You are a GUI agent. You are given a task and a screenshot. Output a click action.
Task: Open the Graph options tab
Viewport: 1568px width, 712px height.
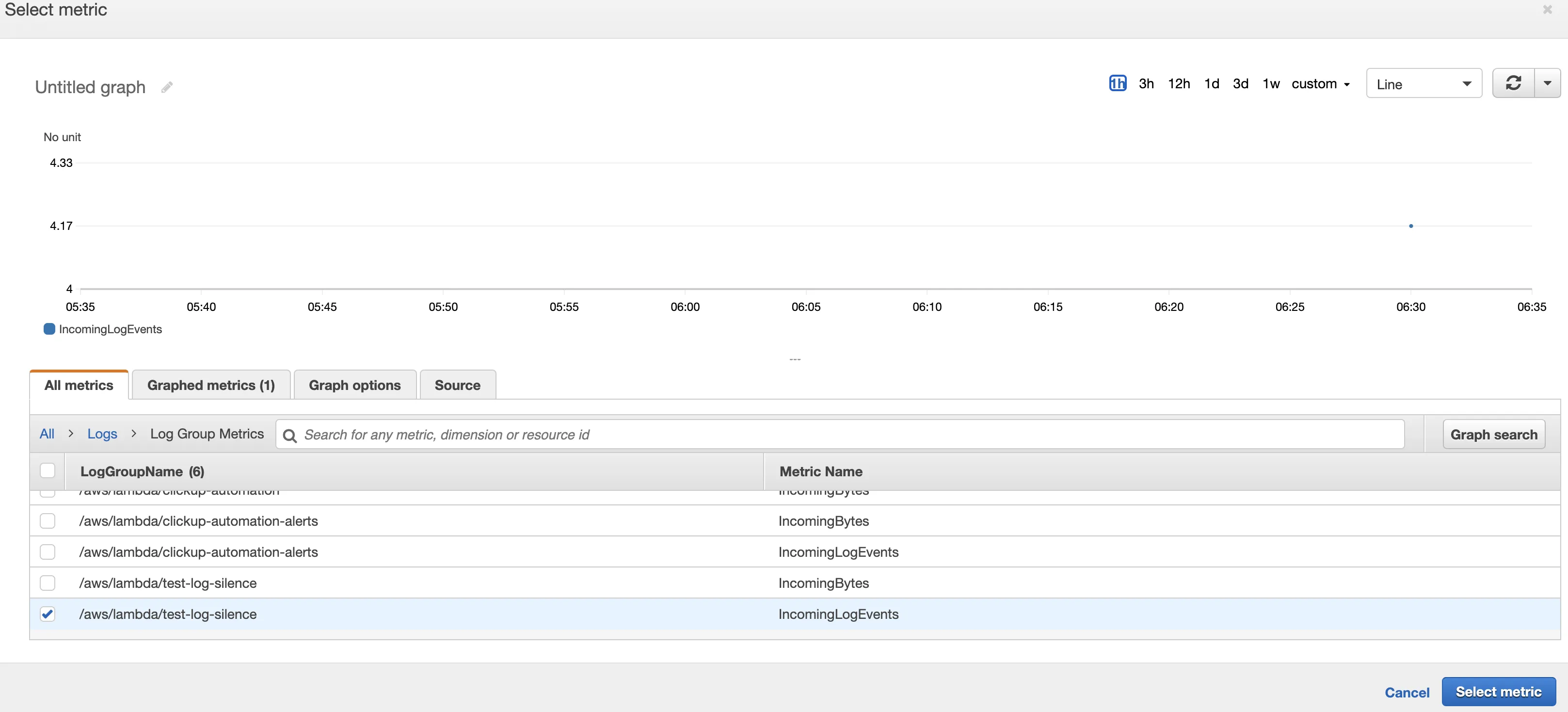click(x=354, y=385)
